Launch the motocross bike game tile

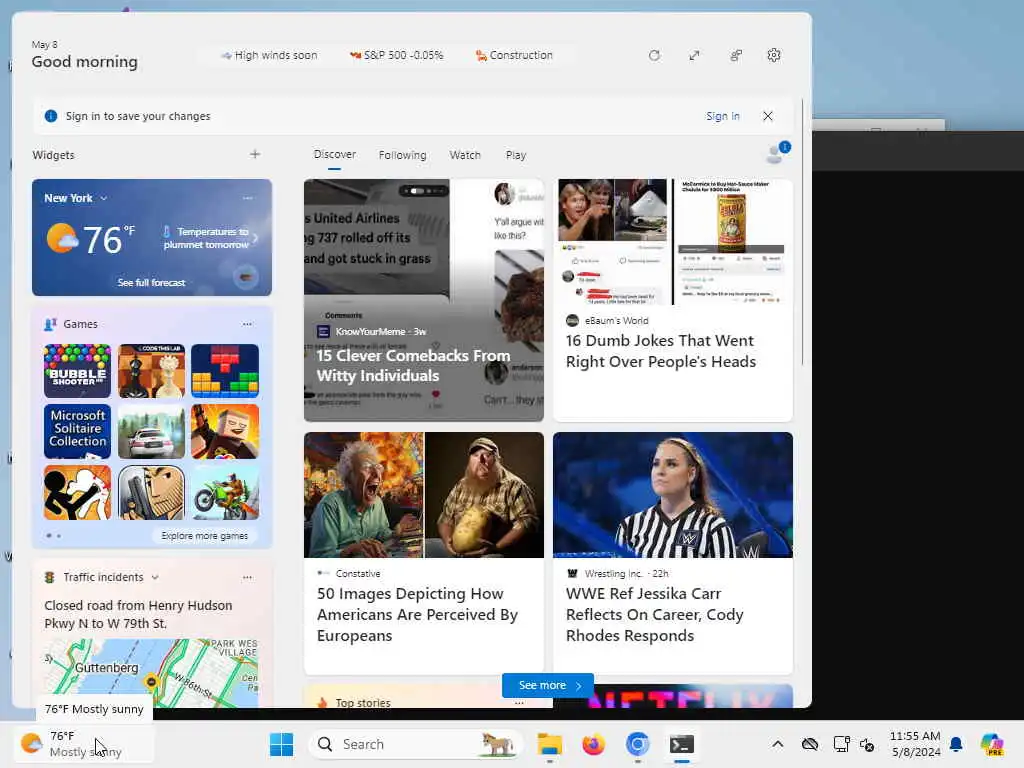click(225, 492)
